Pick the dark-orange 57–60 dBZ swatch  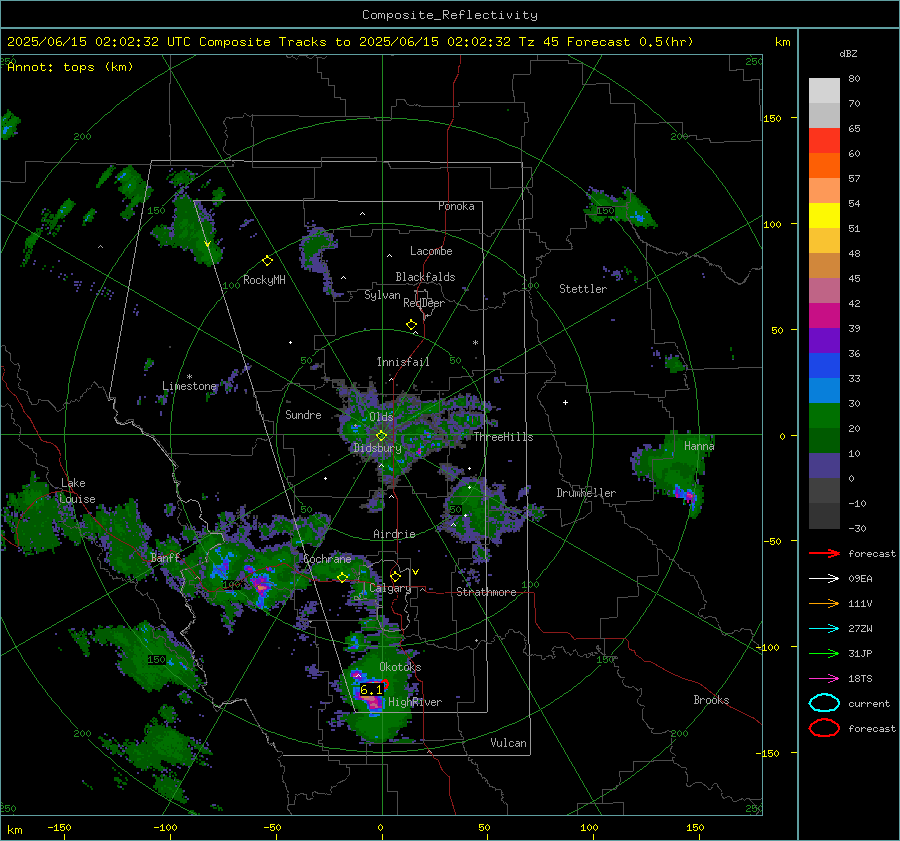(824, 166)
